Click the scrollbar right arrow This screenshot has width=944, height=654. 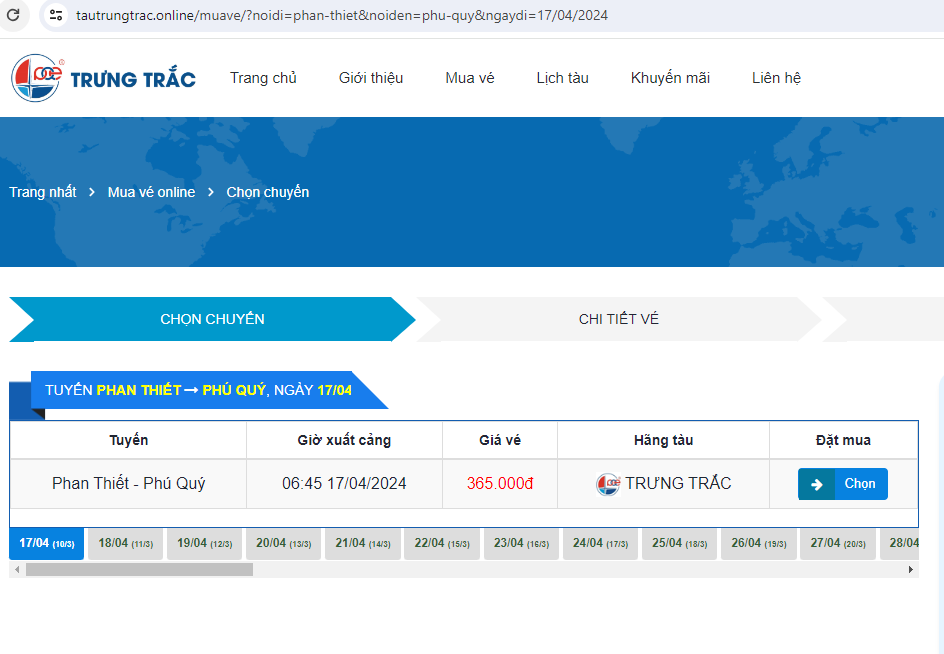tap(911, 570)
